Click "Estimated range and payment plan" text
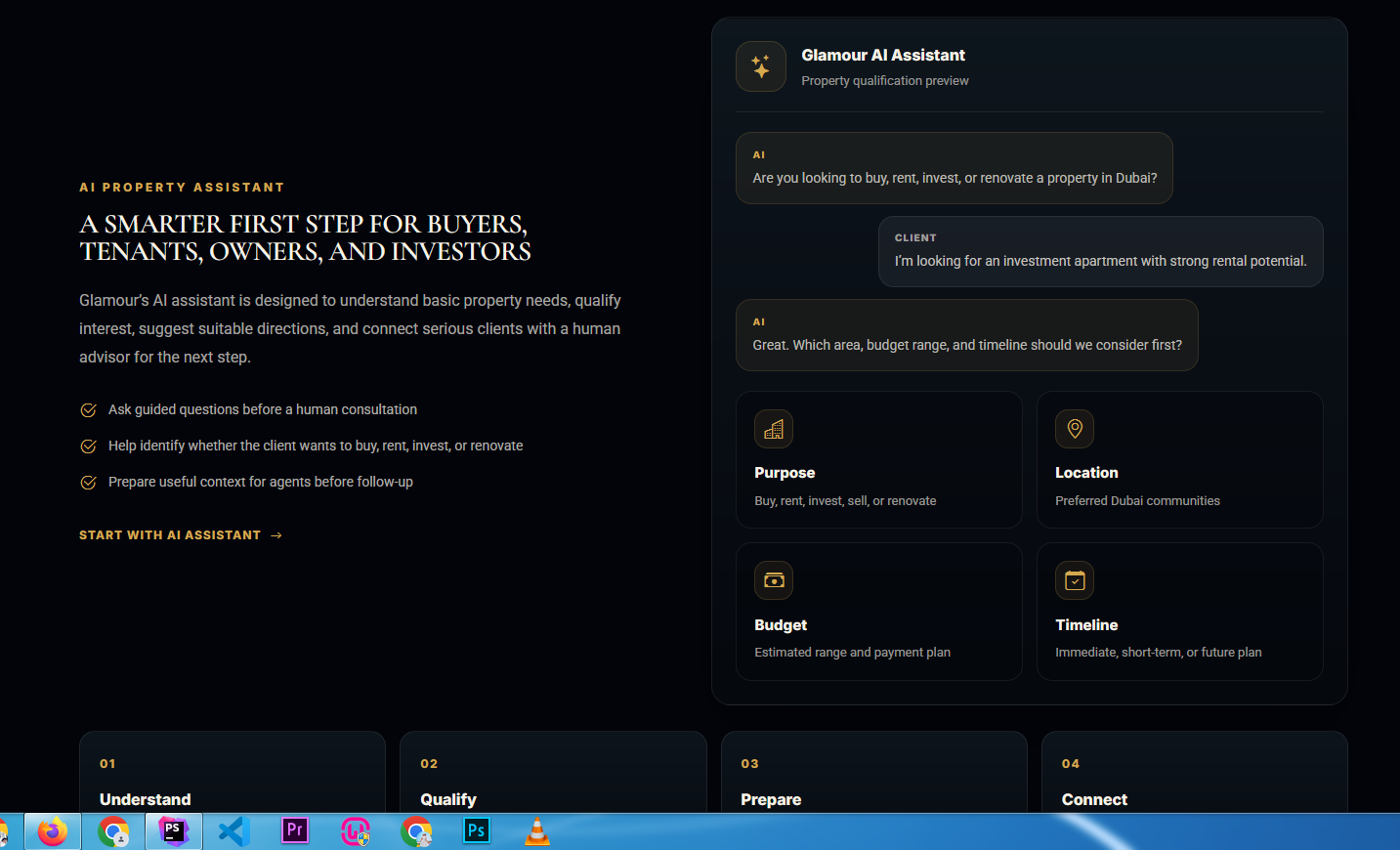Screen dimensions: 1400x850 tap(852, 652)
